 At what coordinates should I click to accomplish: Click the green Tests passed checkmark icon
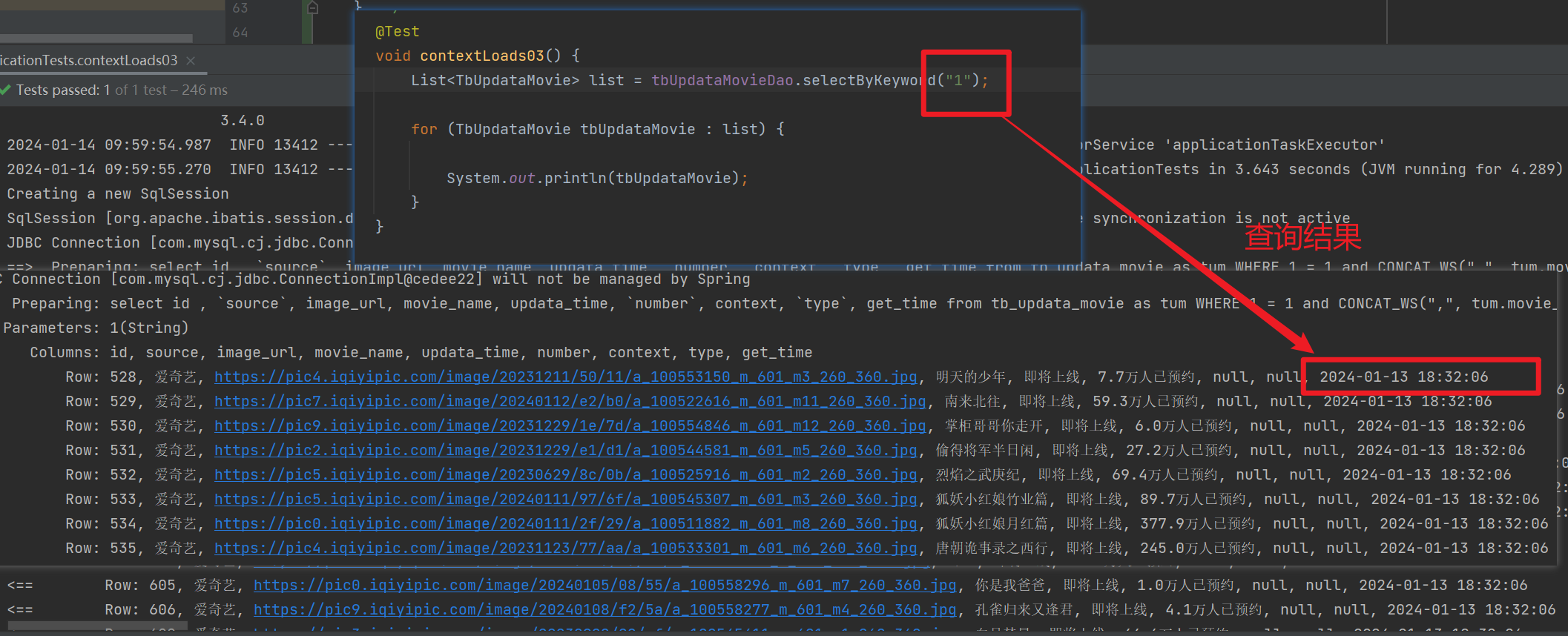[x=6, y=90]
